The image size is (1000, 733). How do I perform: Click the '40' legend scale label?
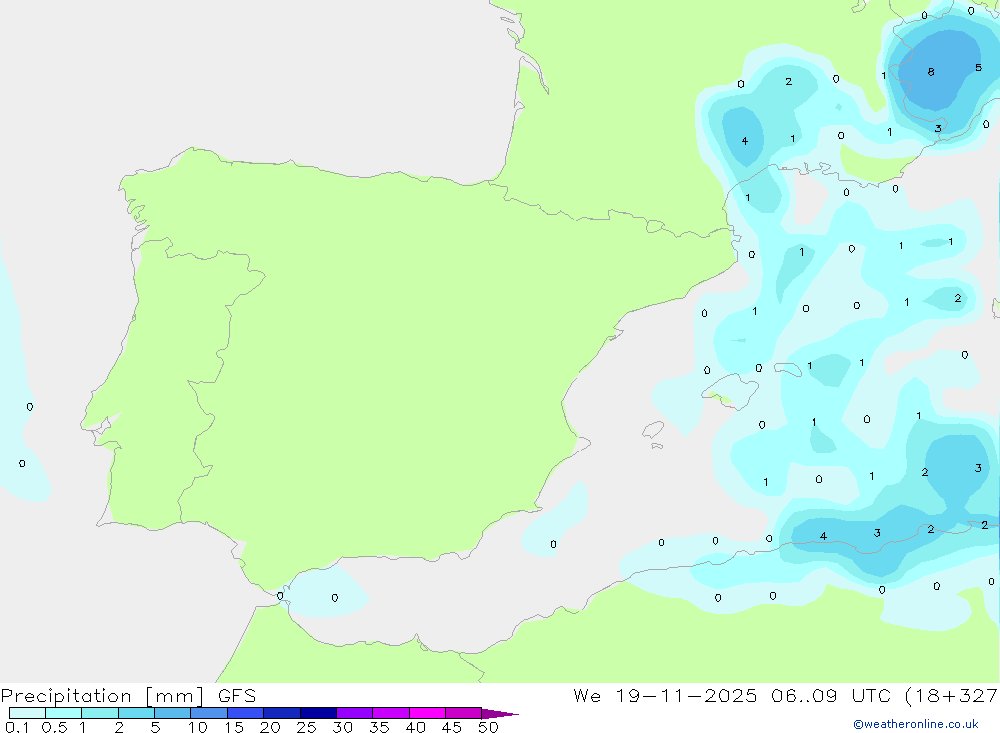click(415, 727)
